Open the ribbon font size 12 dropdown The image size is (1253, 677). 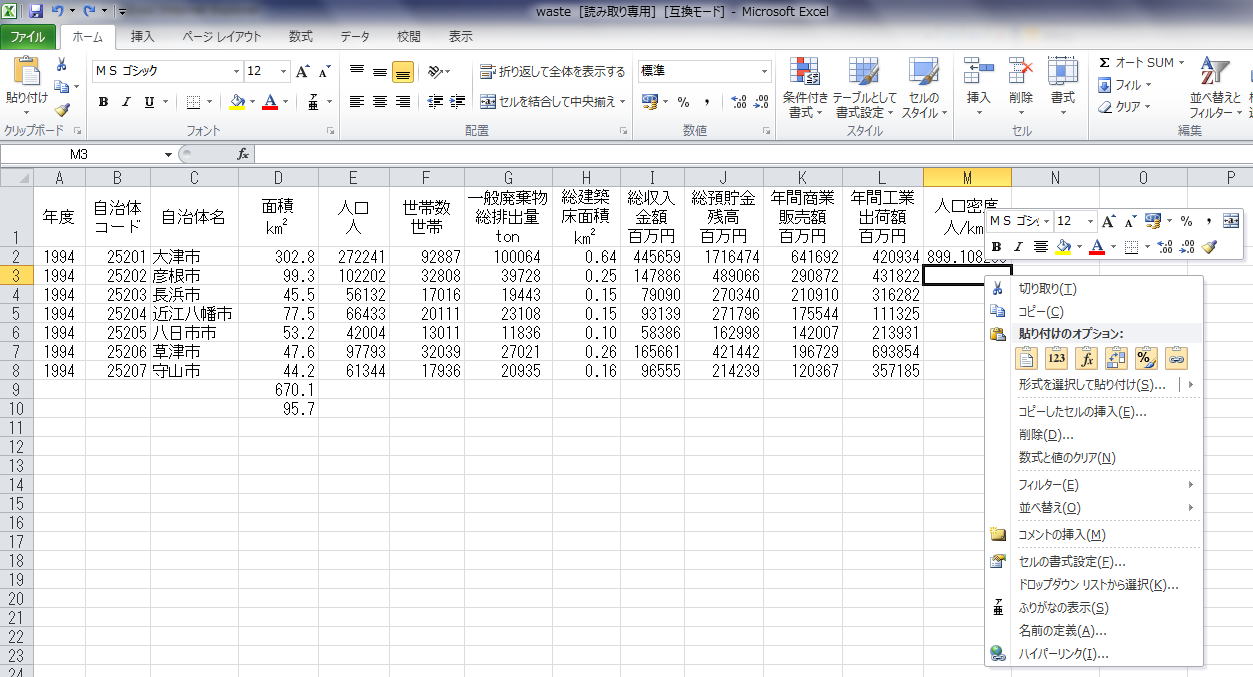pyautogui.click(x=284, y=71)
